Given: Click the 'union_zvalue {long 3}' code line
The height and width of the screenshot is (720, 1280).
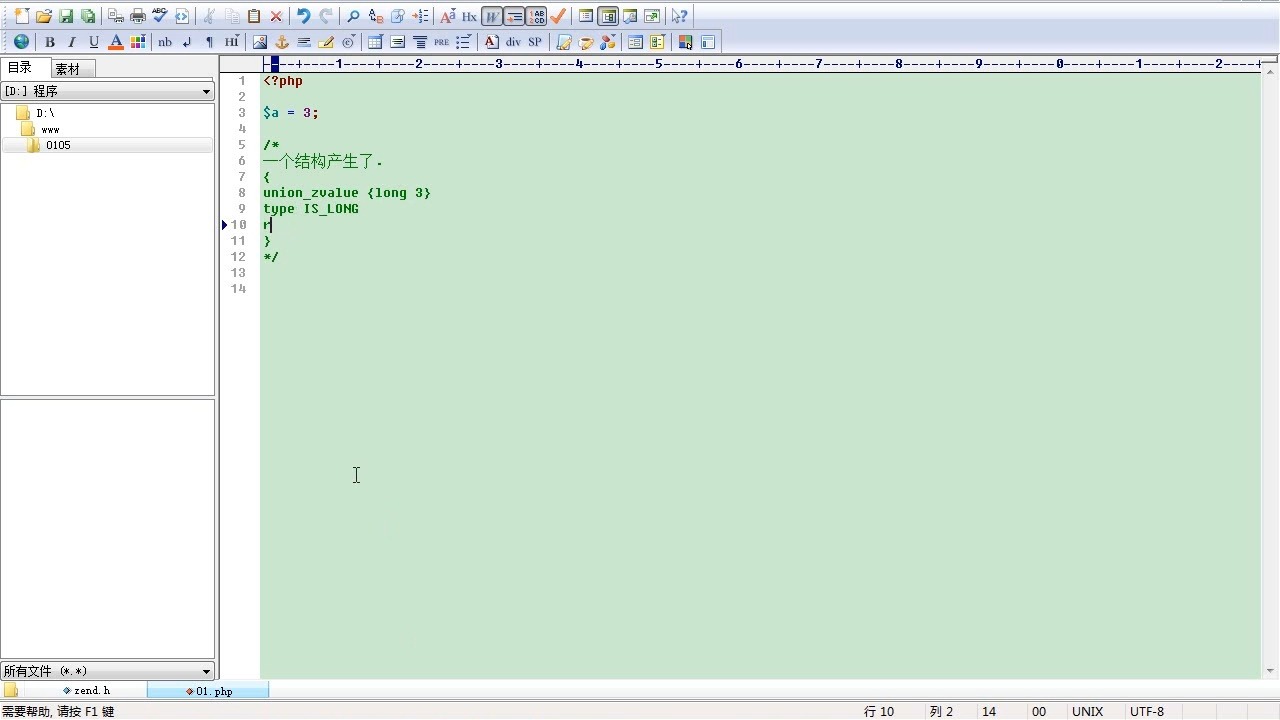Looking at the screenshot, I should (x=347, y=193).
